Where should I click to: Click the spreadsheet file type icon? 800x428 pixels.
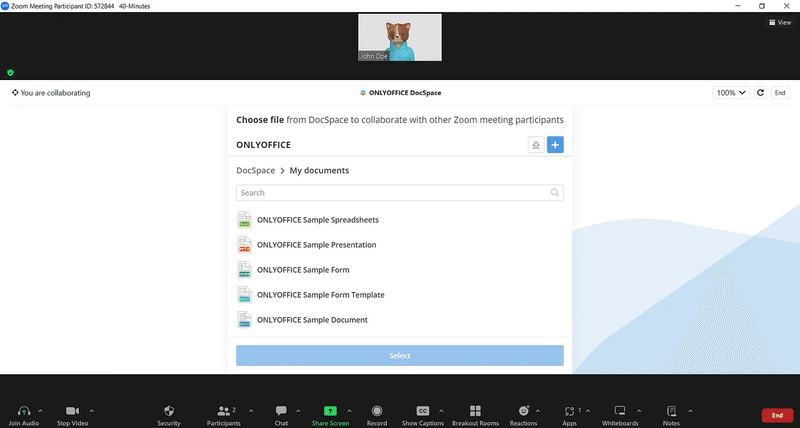[244, 220]
